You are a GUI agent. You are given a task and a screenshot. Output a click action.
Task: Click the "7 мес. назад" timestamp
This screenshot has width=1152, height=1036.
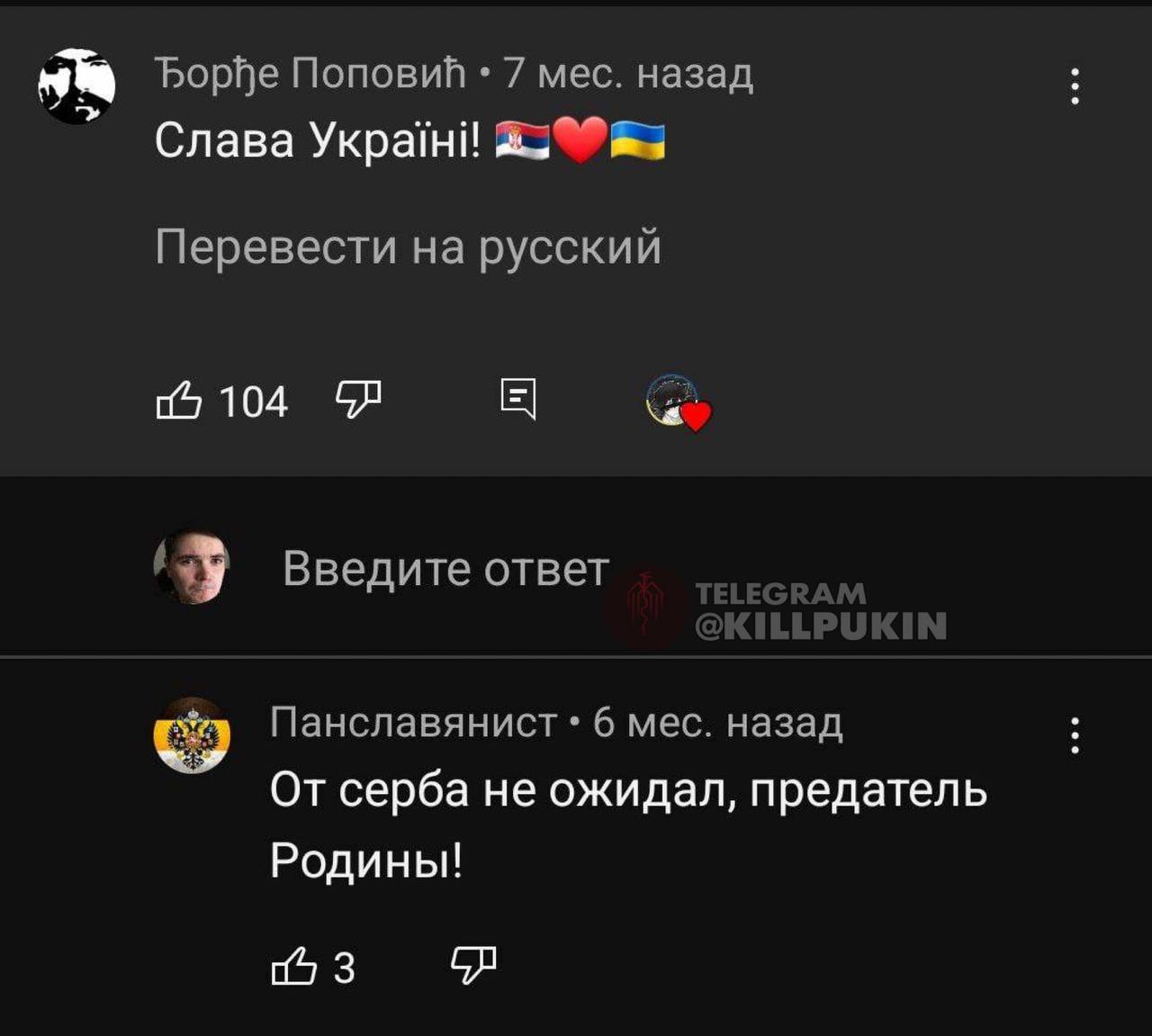pos(628,73)
